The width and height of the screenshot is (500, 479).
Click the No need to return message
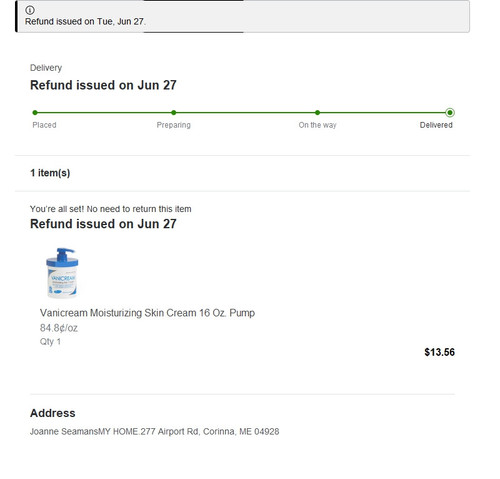(x=111, y=209)
